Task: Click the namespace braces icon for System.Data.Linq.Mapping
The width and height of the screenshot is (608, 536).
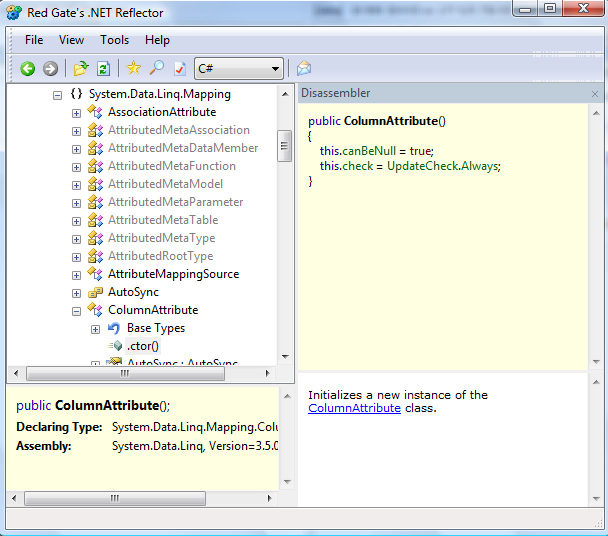Action: pos(76,93)
